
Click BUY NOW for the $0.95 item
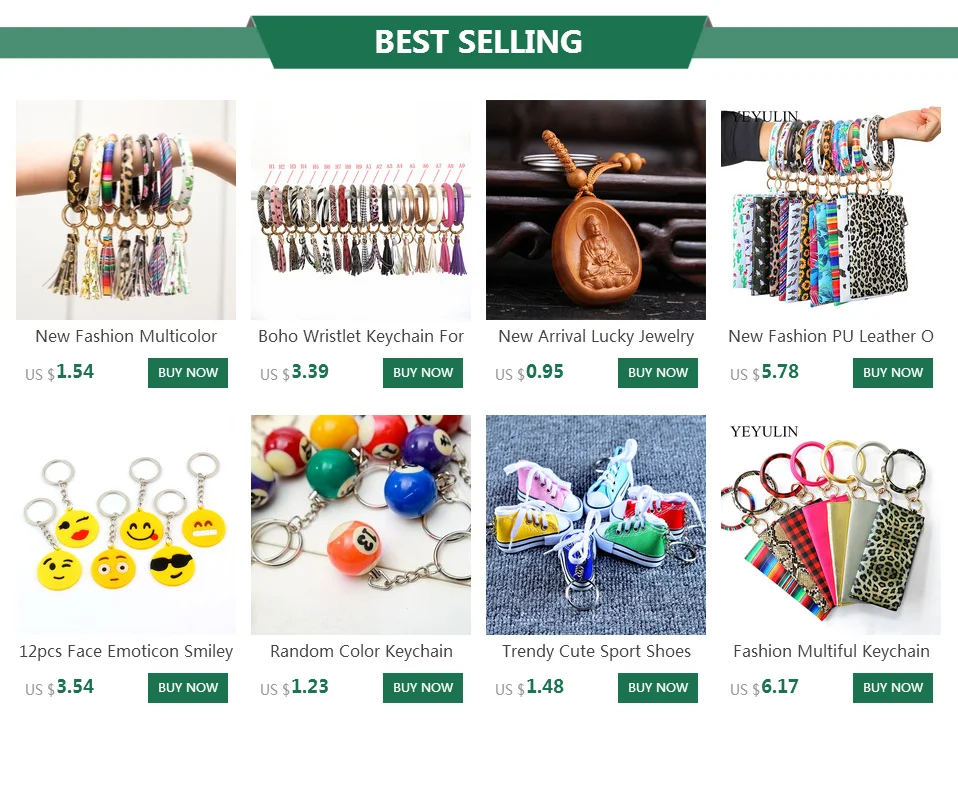(657, 373)
